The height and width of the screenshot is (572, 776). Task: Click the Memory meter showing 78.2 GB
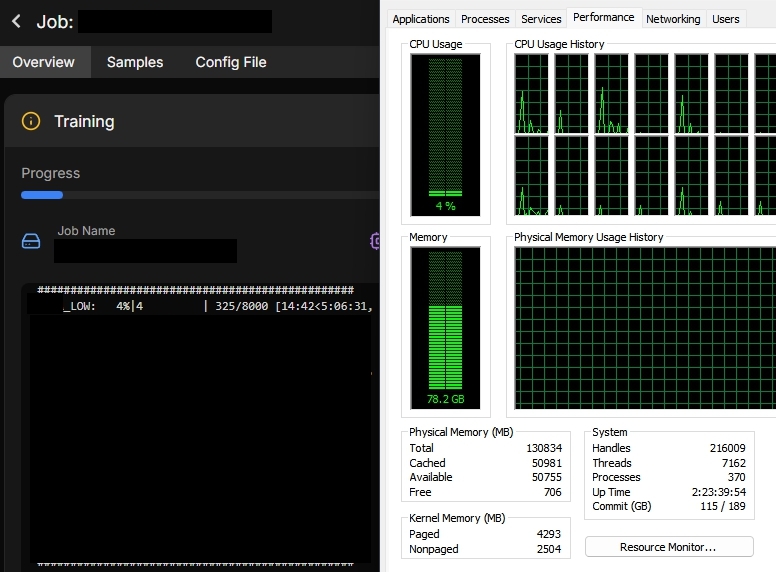(x=445, y=328)
